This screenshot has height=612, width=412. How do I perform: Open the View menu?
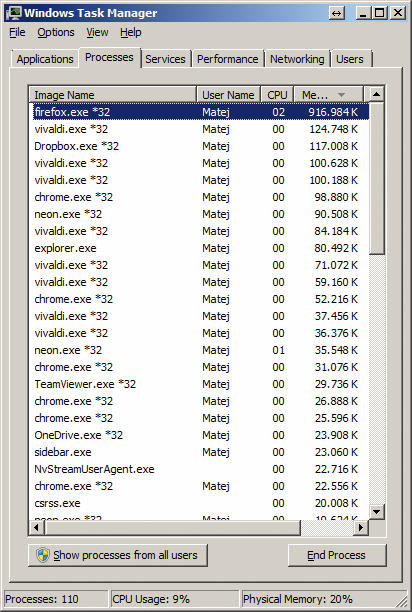[97, 32]
